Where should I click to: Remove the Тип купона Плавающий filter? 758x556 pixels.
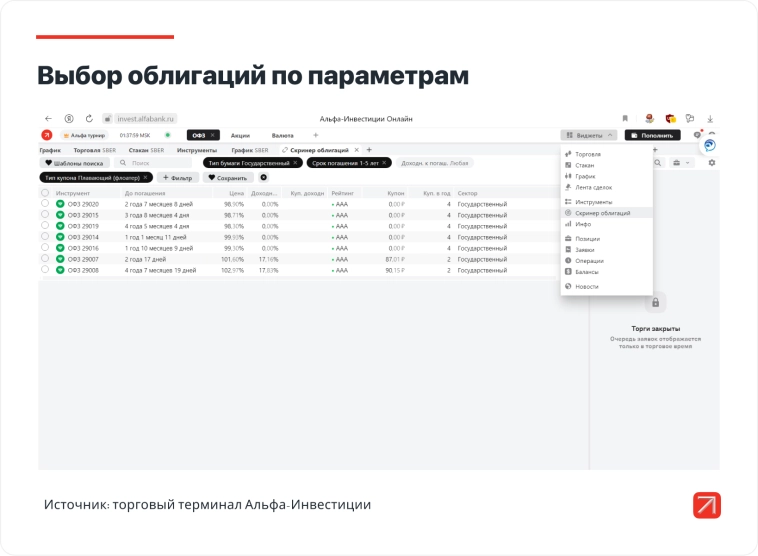pyautogui.click(x=145, y=177)
